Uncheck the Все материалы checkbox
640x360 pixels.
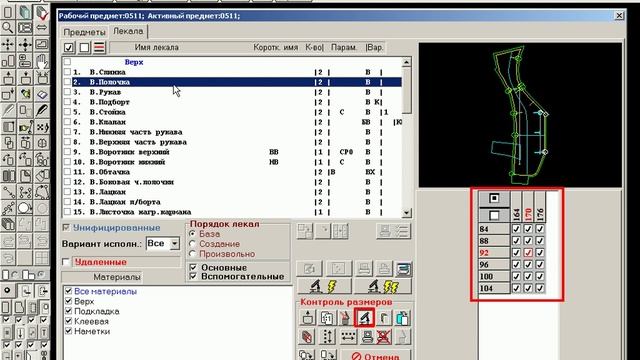click(x=68, y=291)
